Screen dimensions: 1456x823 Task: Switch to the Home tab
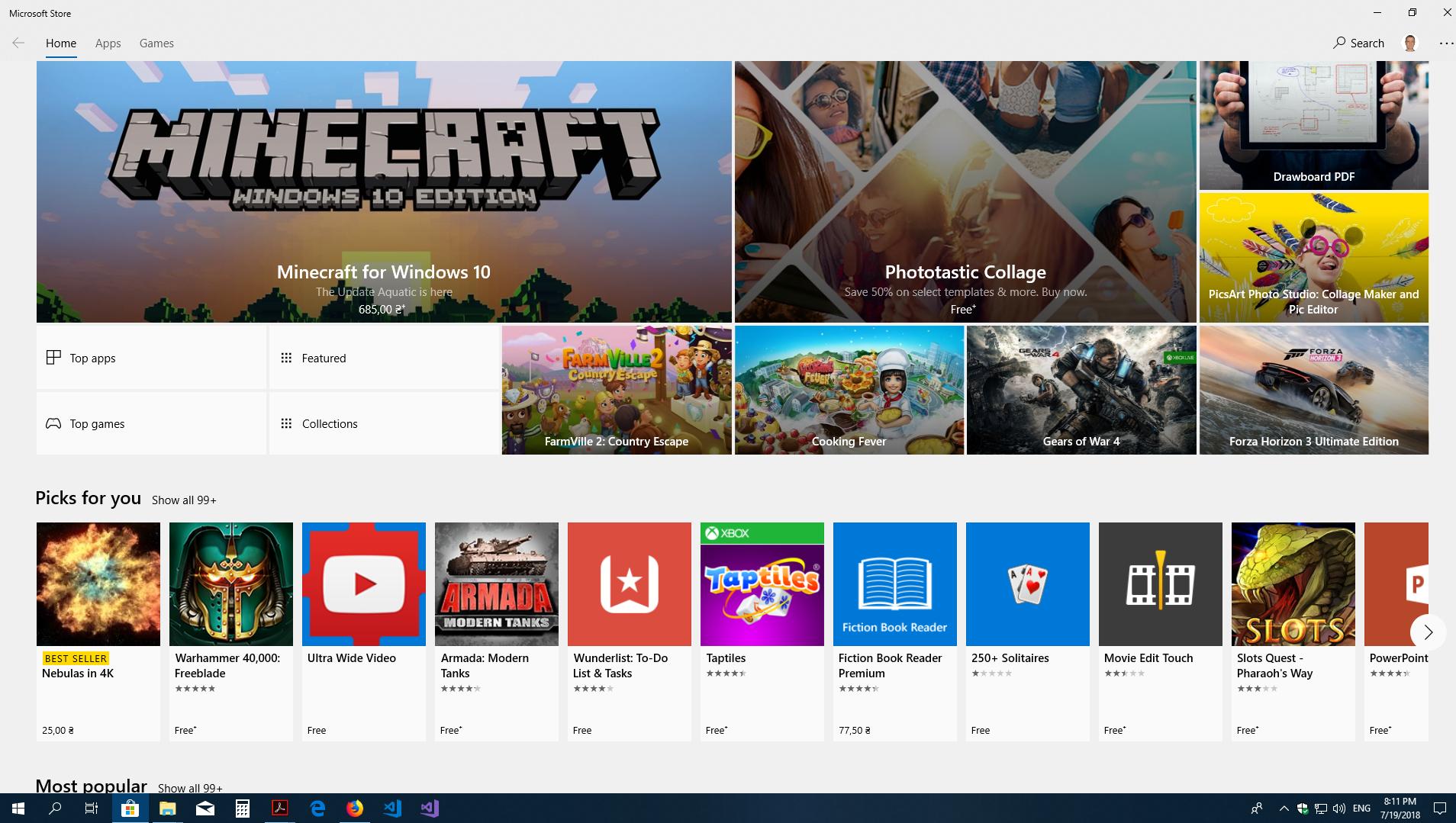[61, 43]
